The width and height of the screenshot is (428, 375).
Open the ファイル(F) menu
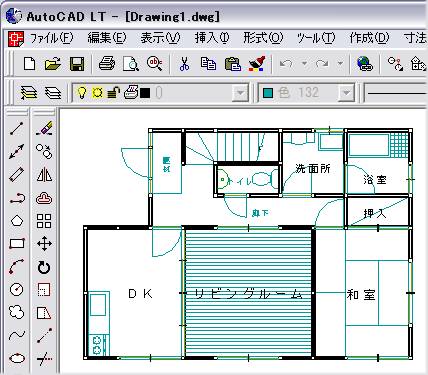click(x=51, y=39)
